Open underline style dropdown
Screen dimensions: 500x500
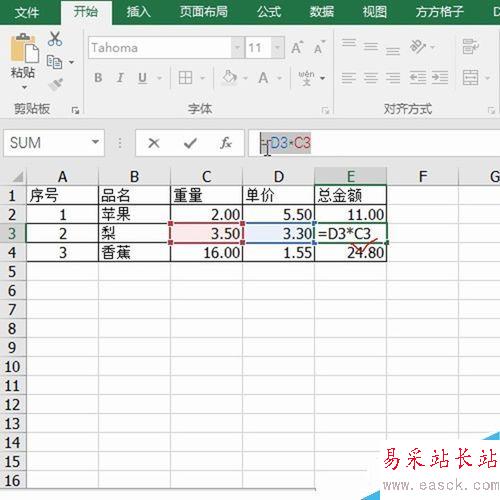pos(159,78)
